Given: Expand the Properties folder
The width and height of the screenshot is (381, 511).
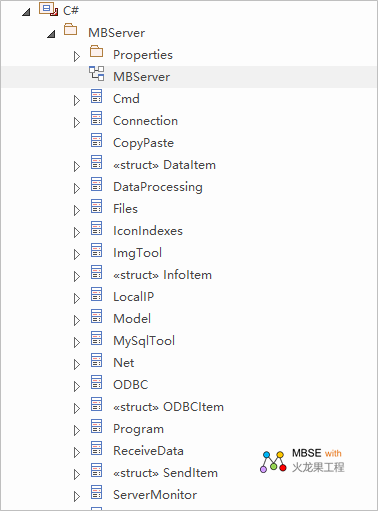Looking at the screenshot, I should (77, 56).
